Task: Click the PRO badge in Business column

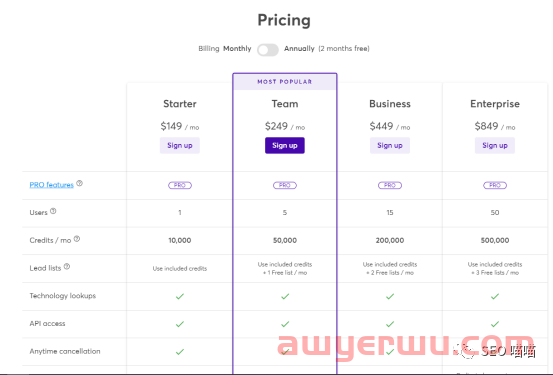Action: point(390,185)
